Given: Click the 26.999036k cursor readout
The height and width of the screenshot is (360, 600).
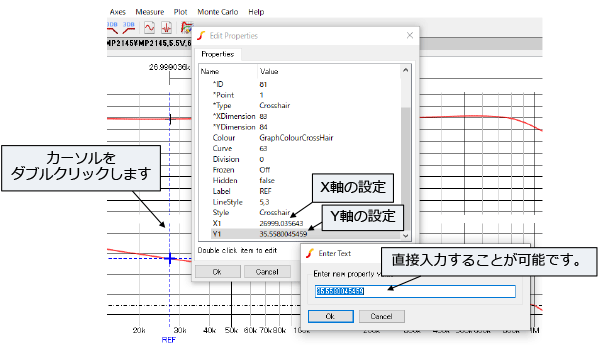Looking at the screenshot, I should pos(169,67).
